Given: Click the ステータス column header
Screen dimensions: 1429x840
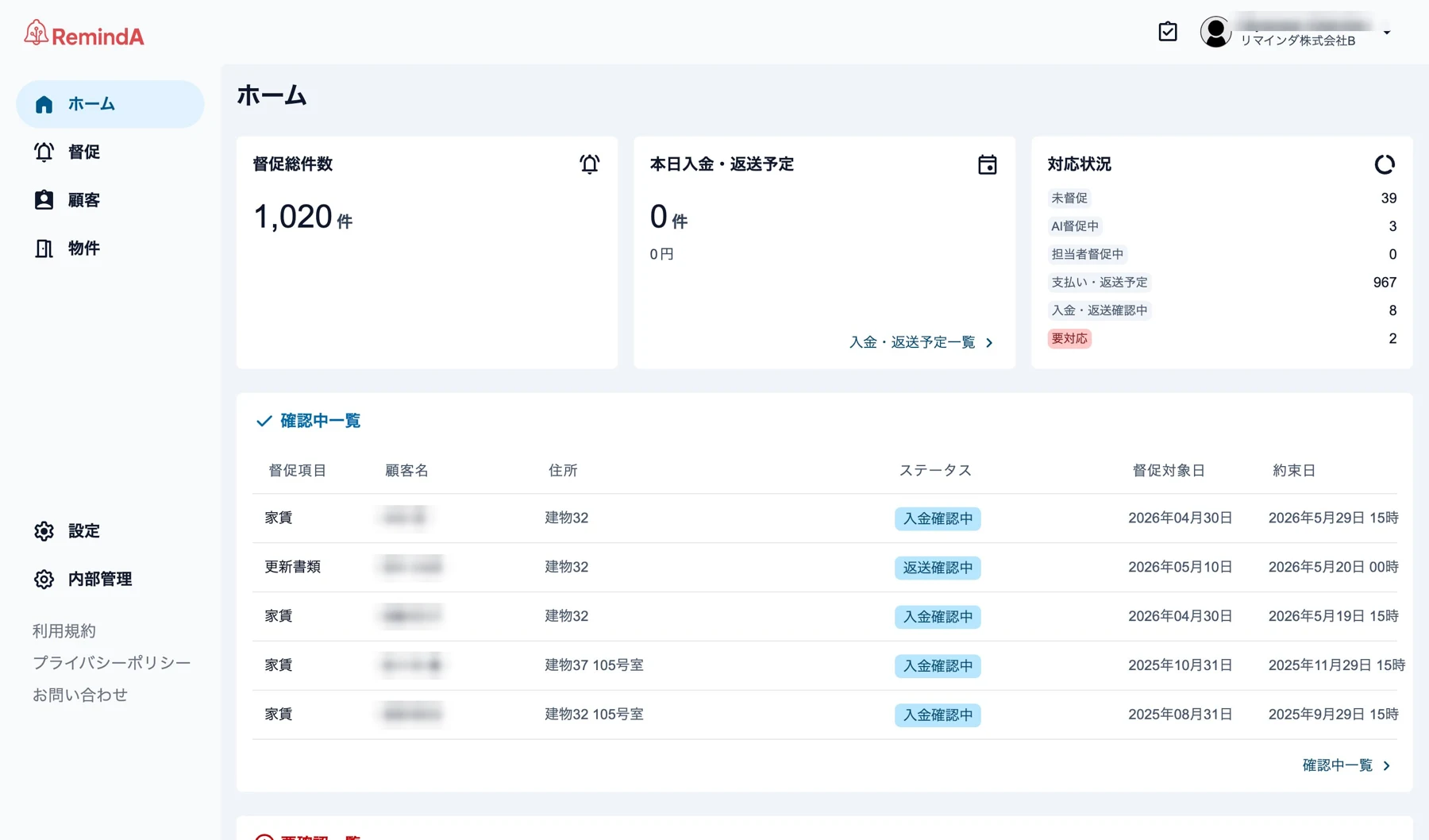Looking at the screenshot, I should point(934,471).
